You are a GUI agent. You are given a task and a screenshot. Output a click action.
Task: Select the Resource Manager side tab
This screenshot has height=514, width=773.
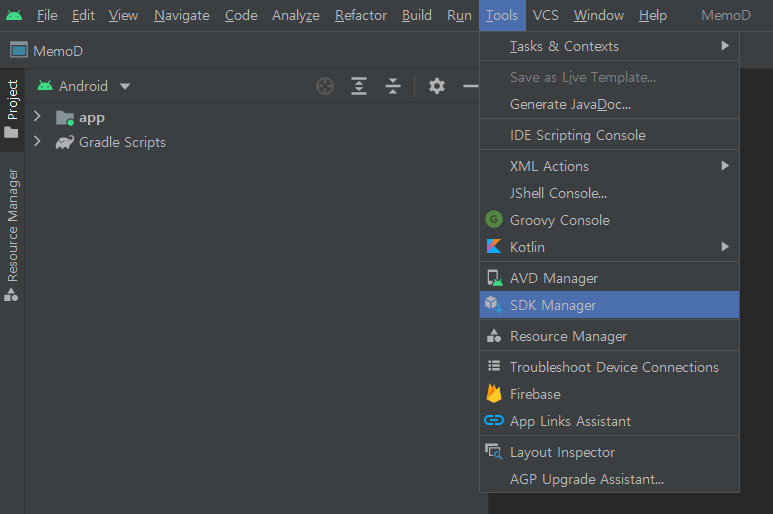(12, 235)
